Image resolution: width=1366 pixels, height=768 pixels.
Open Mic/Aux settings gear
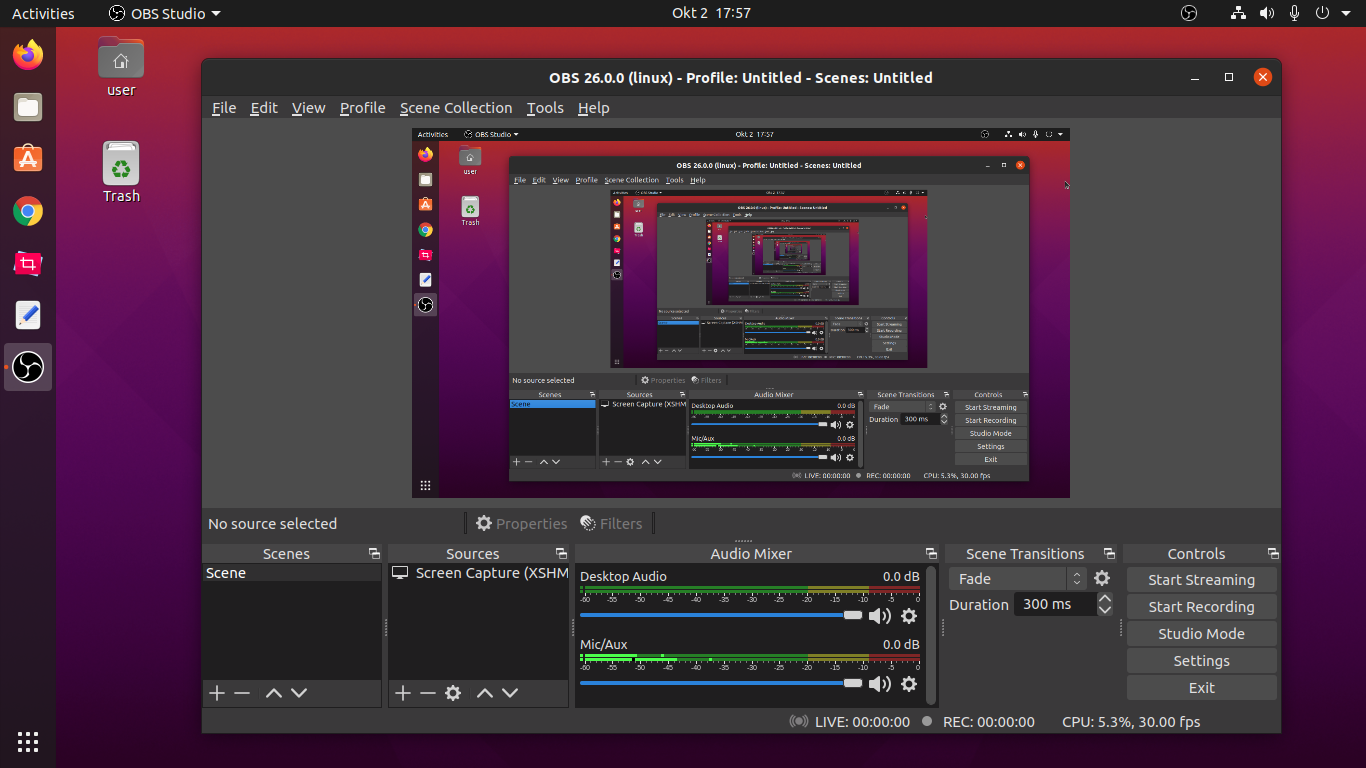[909, 684]
